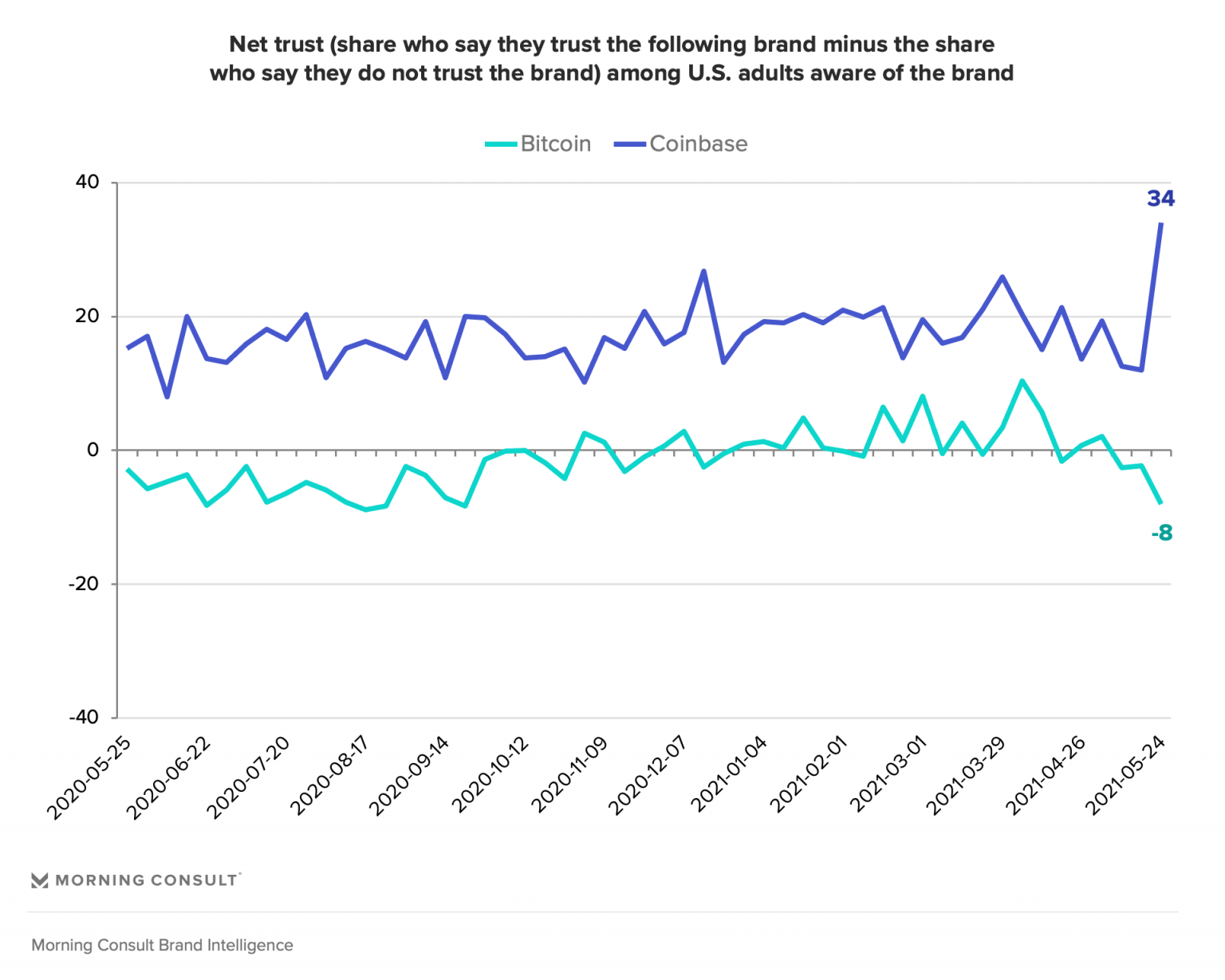
Task: Click the Morning Consult Brand Intelligence source text
Action: (x=162, y=945)
